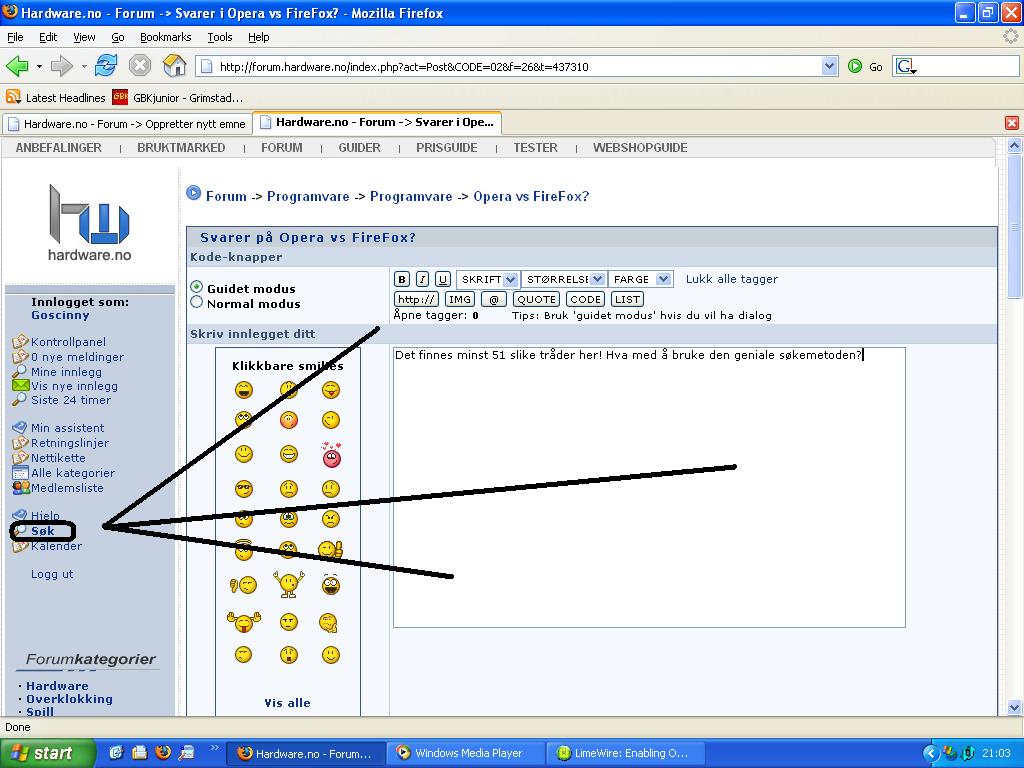Click the Forward navigation arrow
The height and width of the screenshot is (768, 1024).
tap(62, 66)
